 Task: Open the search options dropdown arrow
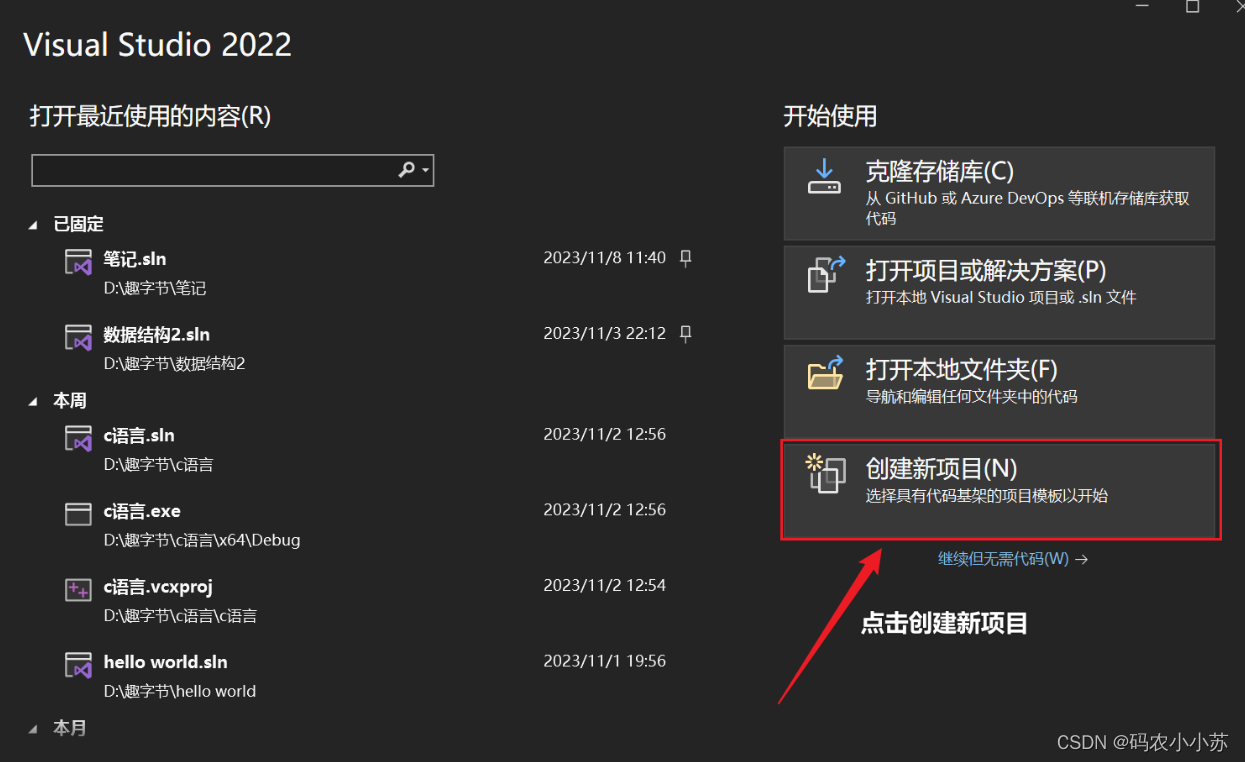[426, 171]
